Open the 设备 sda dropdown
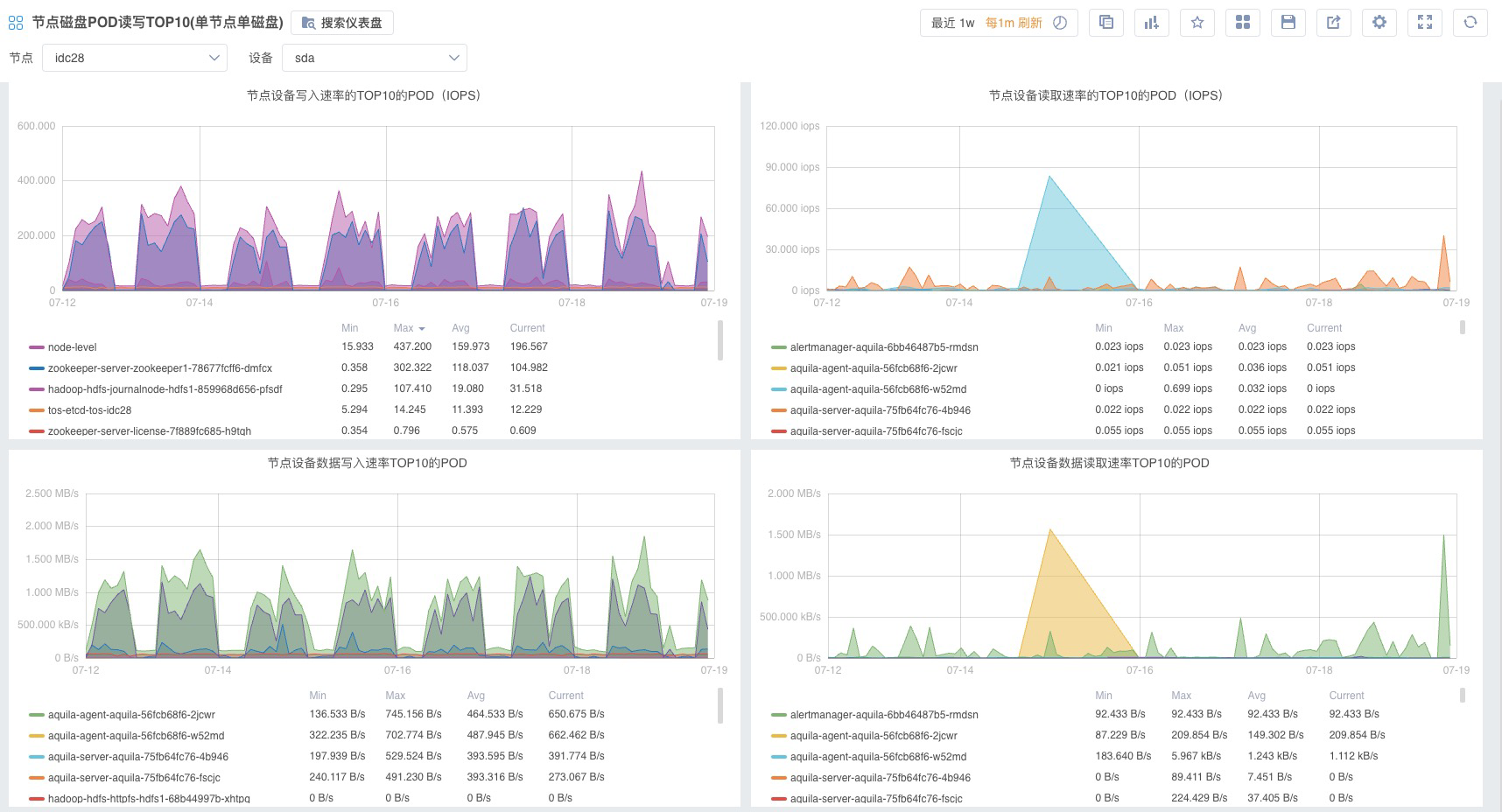Image resolution: width=1502 pixels, height=812 pixels. point(375,58)
